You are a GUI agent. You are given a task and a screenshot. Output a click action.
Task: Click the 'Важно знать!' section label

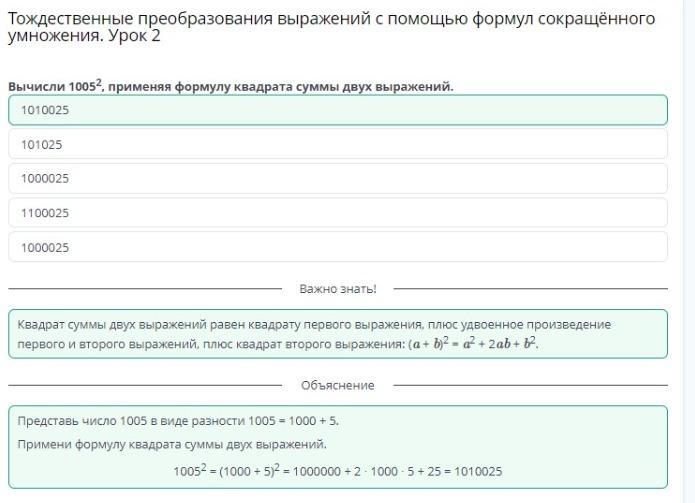point(338,289)
